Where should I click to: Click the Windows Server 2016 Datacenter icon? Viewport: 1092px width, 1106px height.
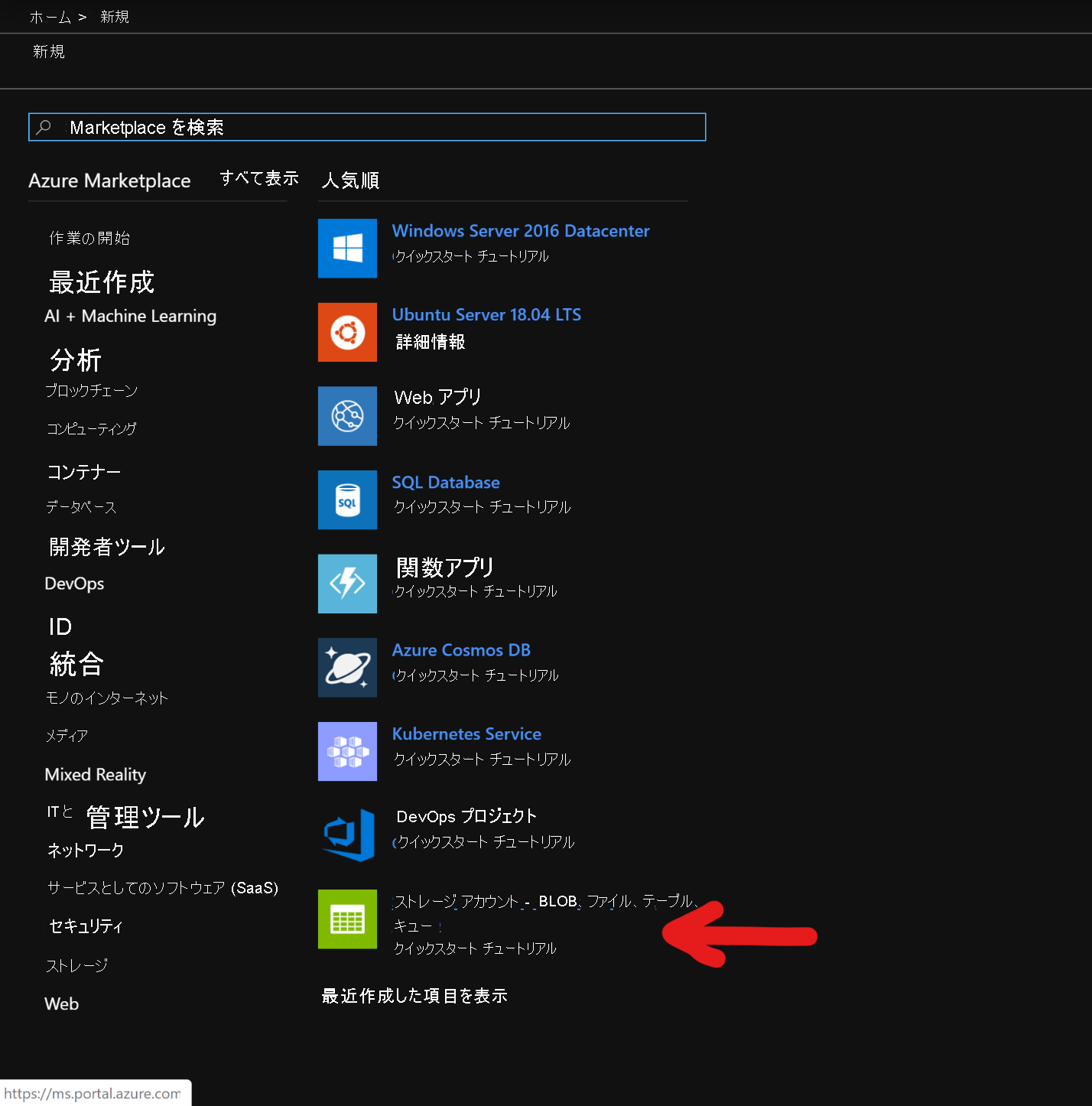pyautogui.click(x=347, y=249)
